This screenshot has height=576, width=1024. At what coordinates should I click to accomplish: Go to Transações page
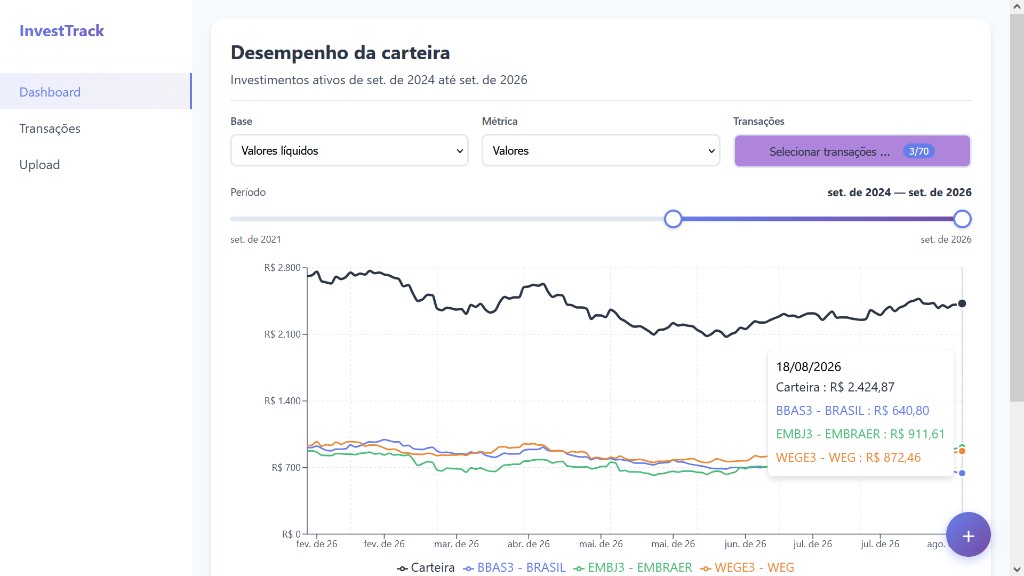pos(95,128)
